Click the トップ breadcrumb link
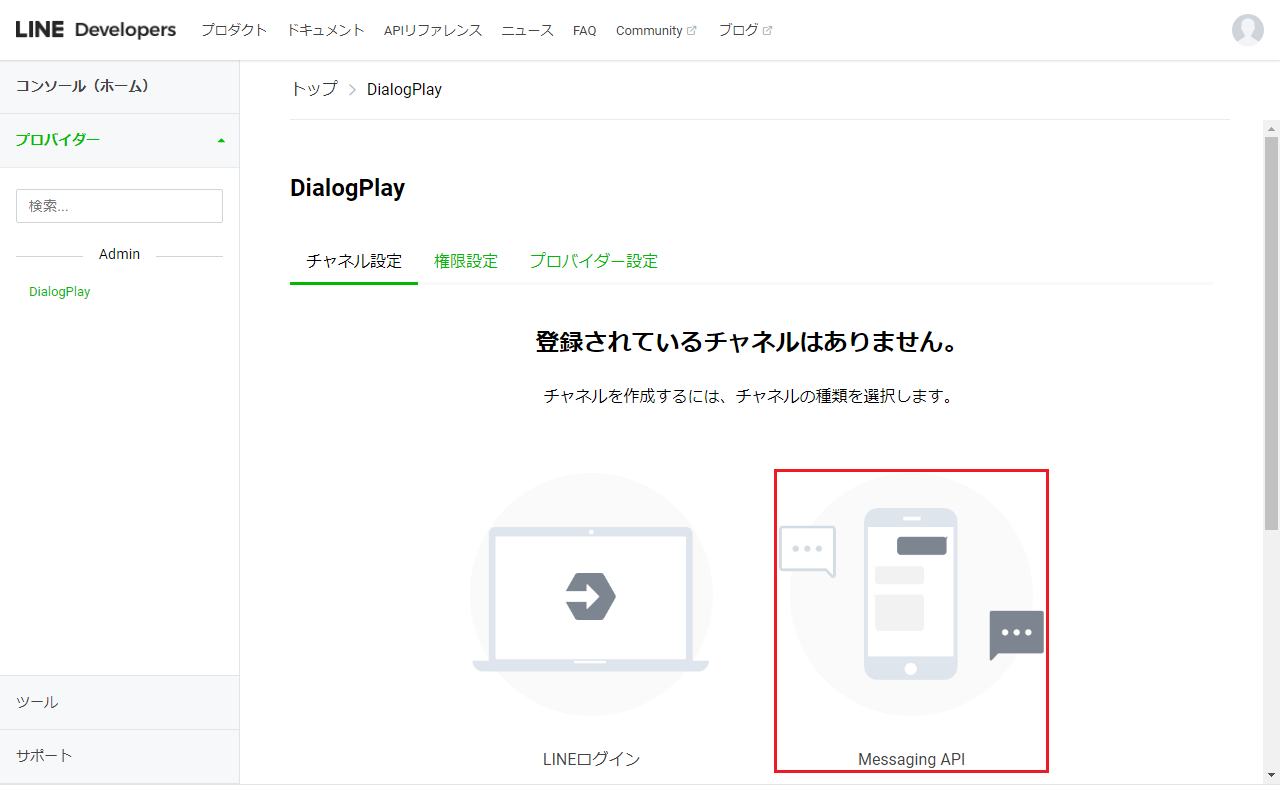 coord(314,89)
